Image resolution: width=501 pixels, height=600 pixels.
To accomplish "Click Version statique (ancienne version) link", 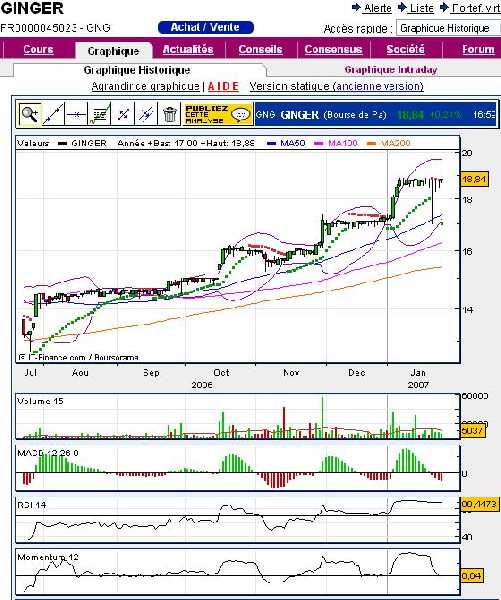I will pyautogui.click(x=336, y=86).
